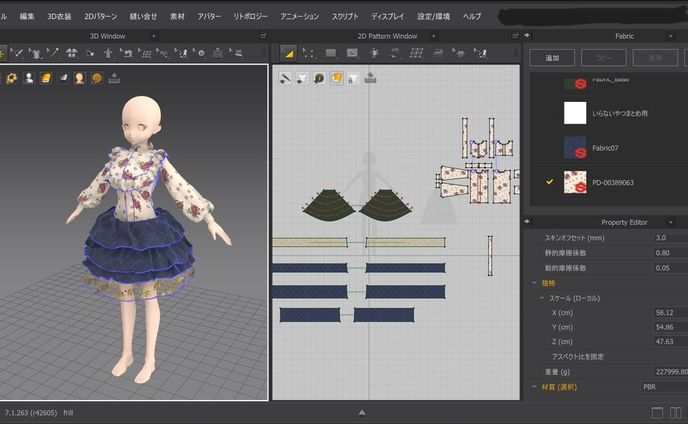The image size is (688, 424).
Task: Undock the 3D Window with its pop-out button
Action: (x=263, y=36)
